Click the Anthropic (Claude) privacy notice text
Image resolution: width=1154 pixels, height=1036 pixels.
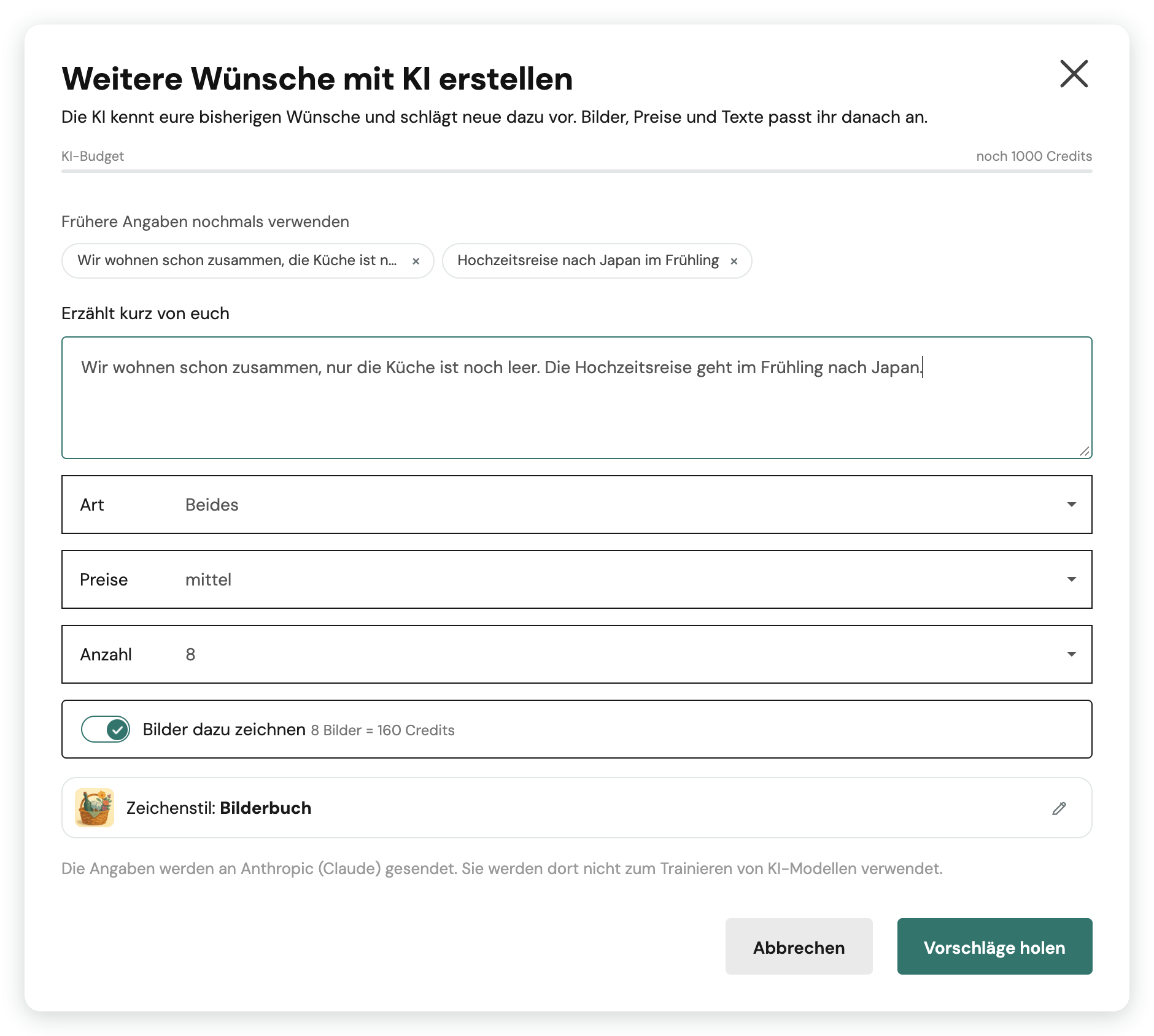click(x=501, y=868)
